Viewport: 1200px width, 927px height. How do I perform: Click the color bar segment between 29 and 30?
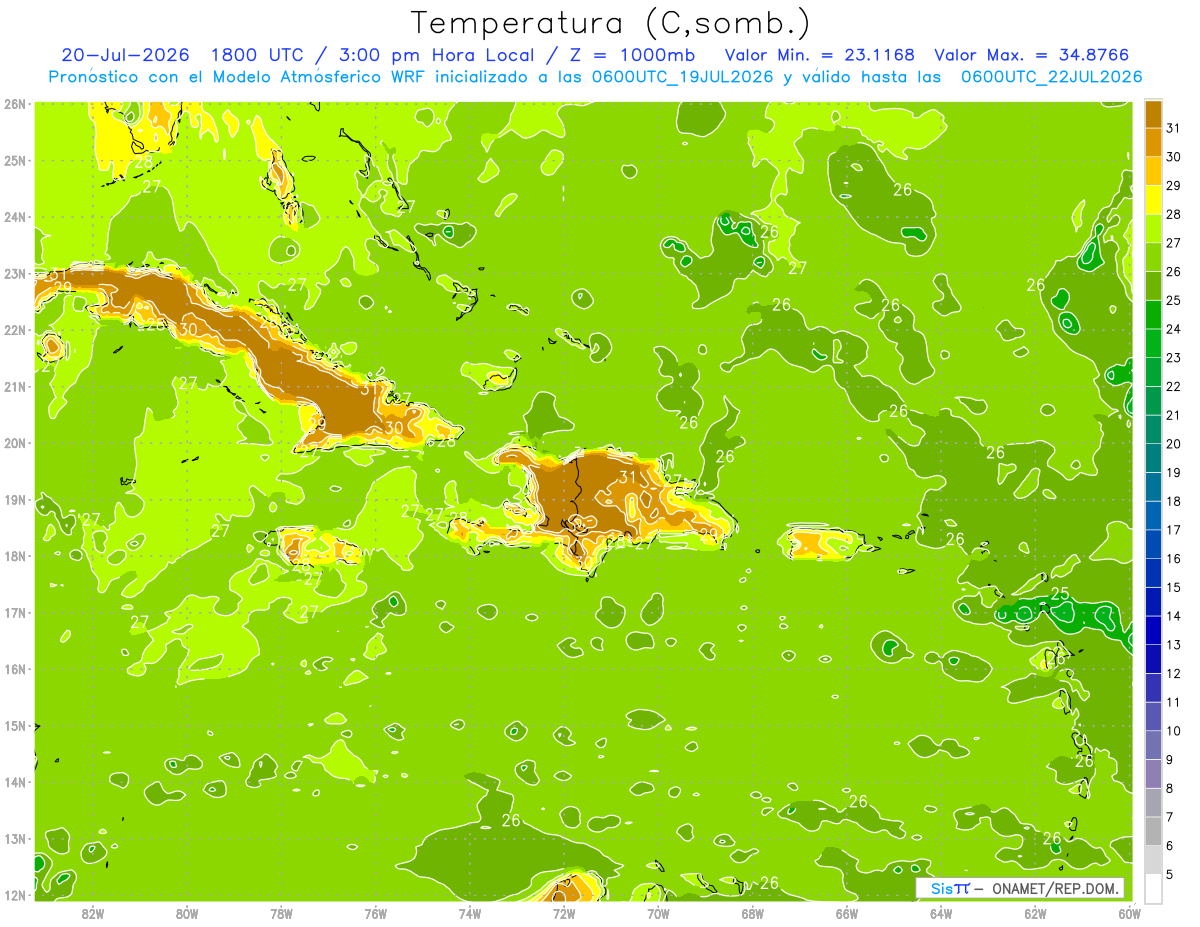[x=1153, y=171]
